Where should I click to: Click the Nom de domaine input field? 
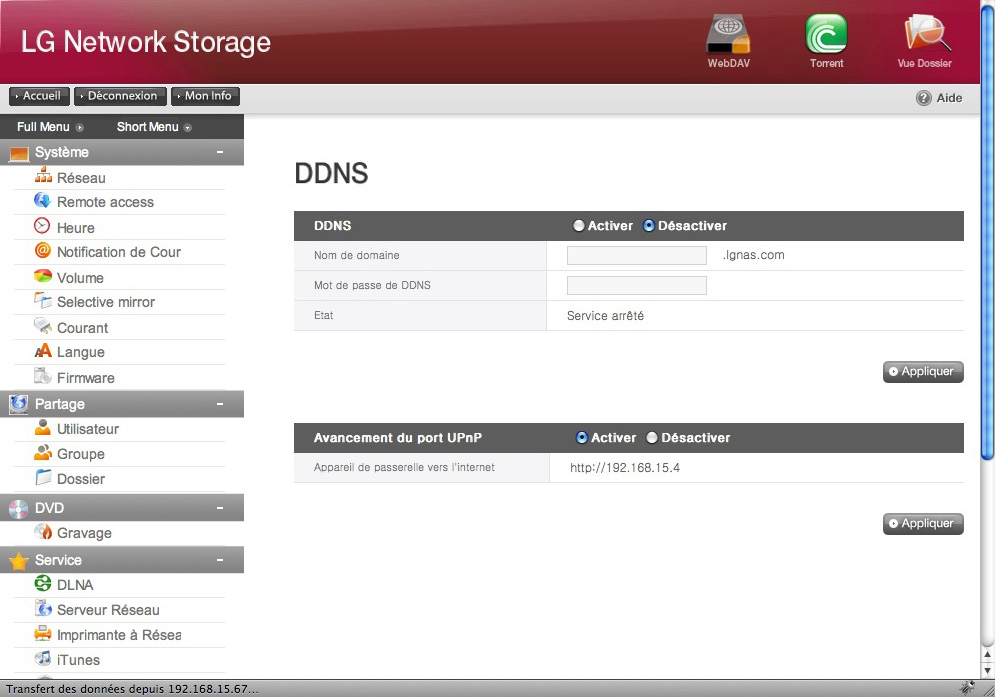[x=636, y=255]
